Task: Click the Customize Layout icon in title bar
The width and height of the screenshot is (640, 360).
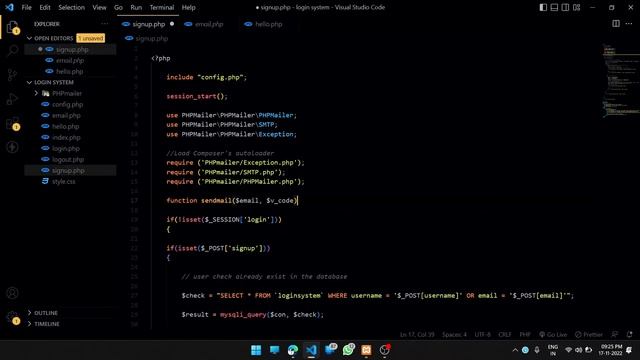Action: click(x=576, y=7)
